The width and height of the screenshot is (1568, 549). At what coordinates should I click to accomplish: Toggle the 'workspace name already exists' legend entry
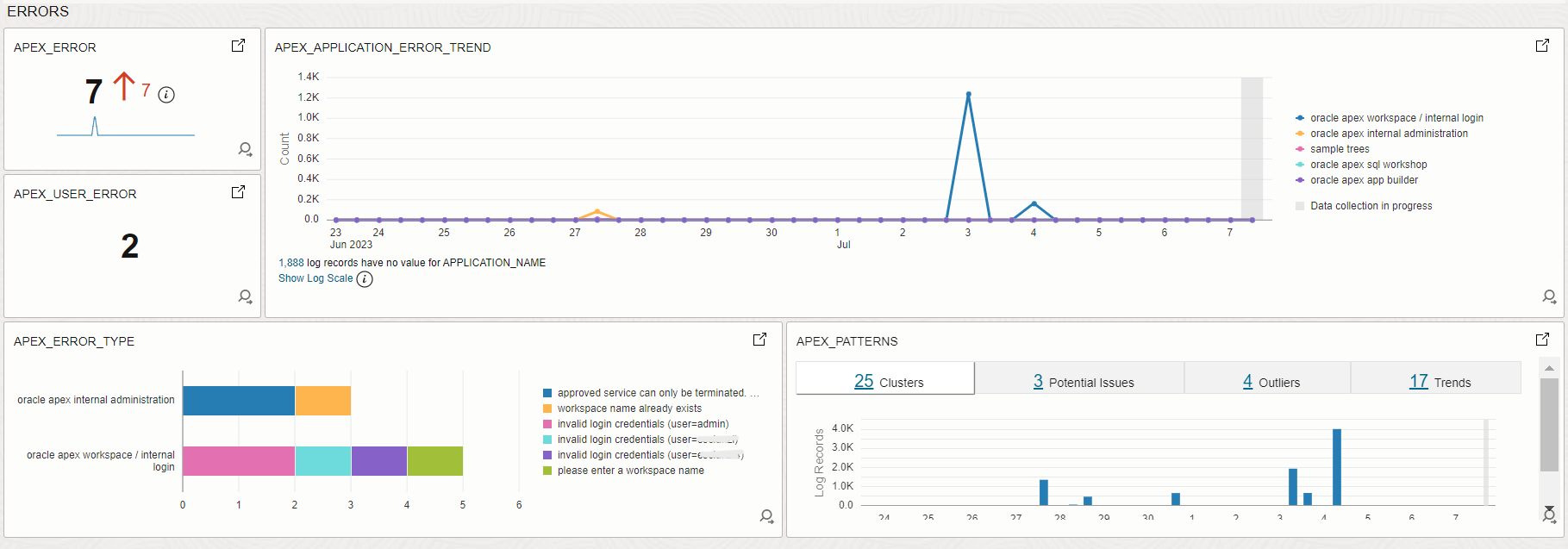coord(628,409)
